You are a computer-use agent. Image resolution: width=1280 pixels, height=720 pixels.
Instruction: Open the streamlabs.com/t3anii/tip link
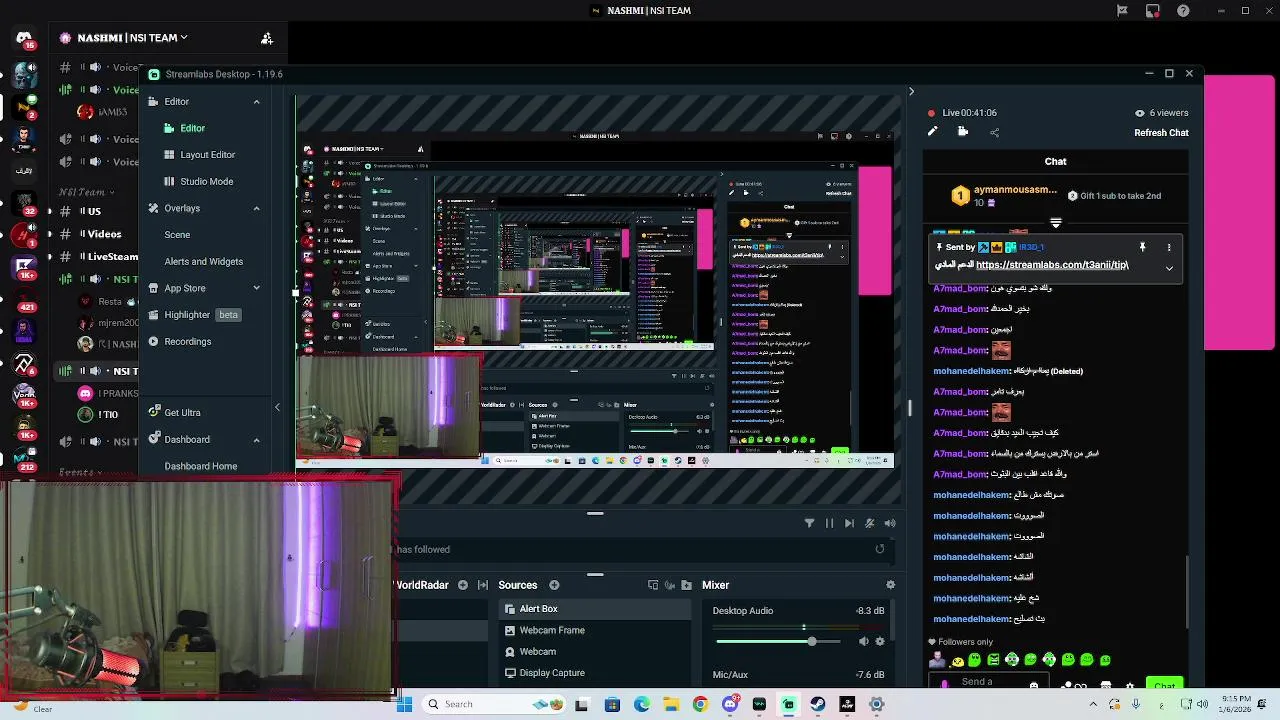click(x=1052, y=265)
